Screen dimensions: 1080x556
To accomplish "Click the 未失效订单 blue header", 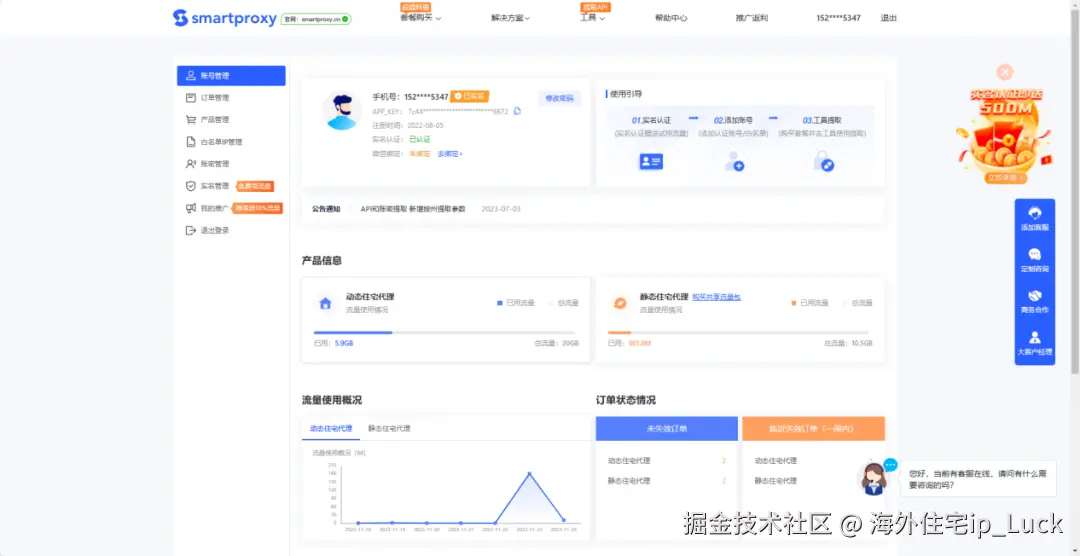I will [667, 429].
